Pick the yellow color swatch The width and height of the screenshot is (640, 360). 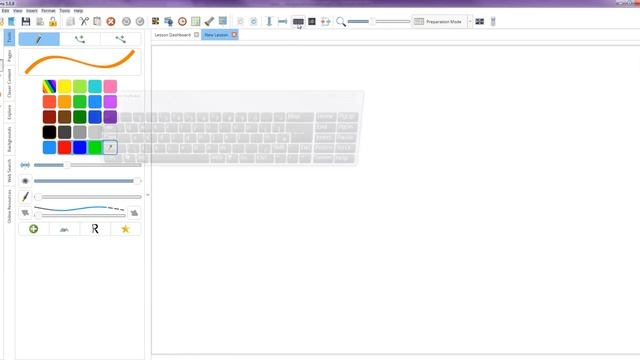point(64,87)
